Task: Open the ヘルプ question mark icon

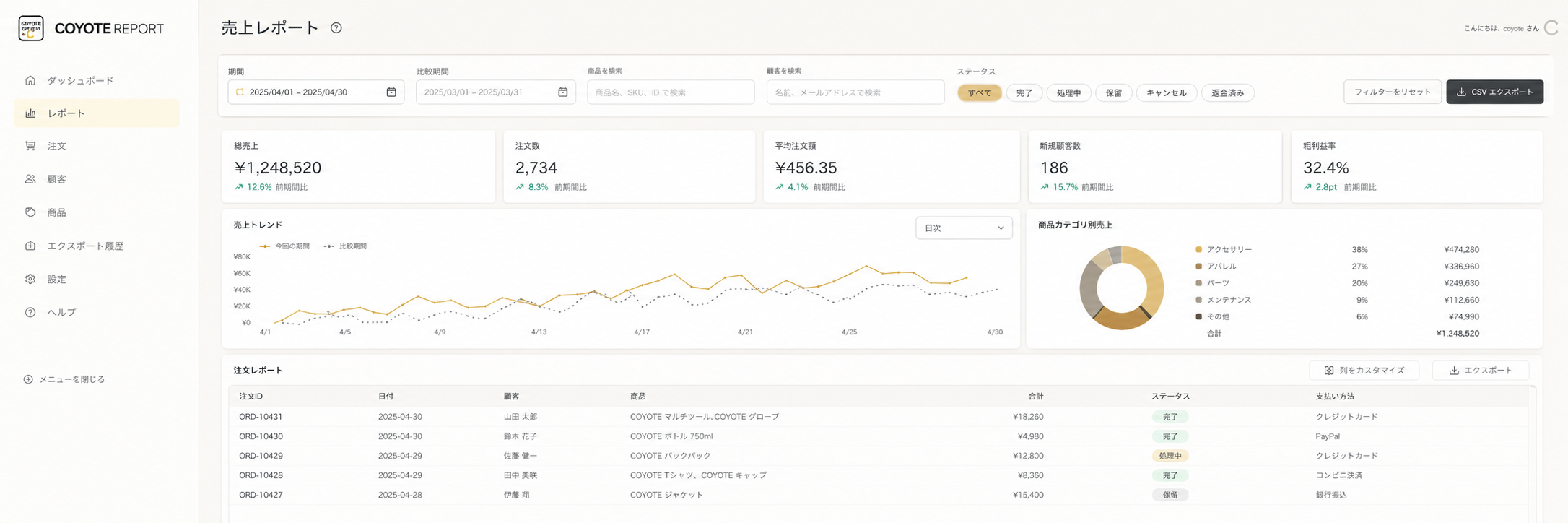Action: click(30, 312)
